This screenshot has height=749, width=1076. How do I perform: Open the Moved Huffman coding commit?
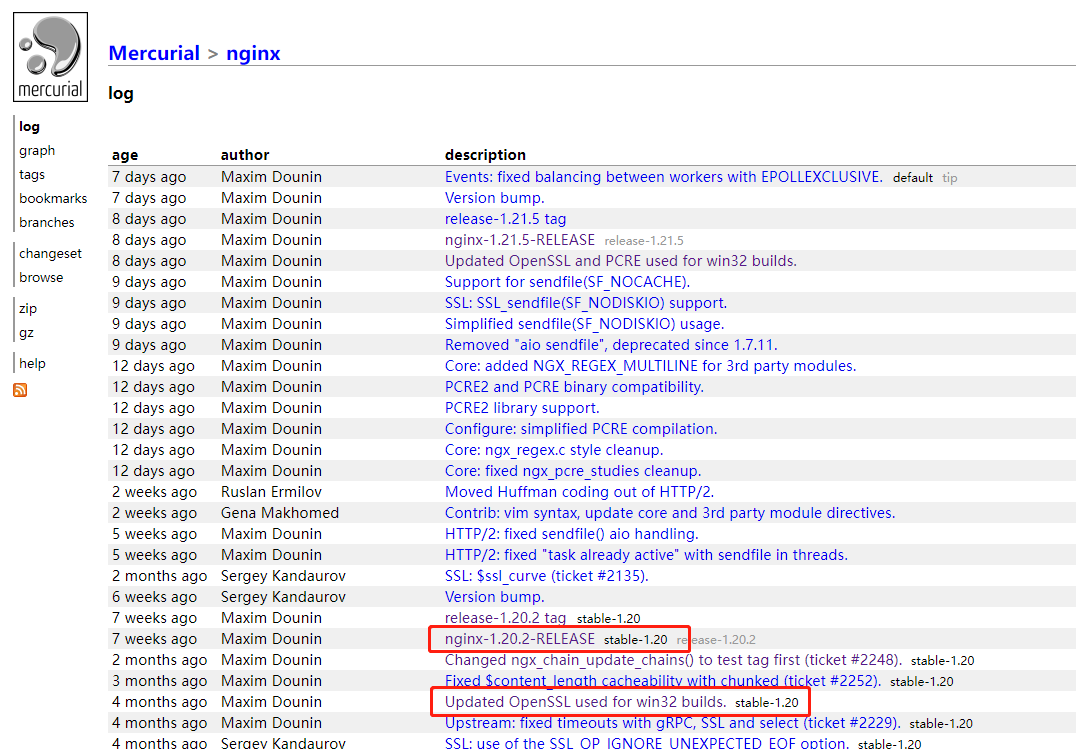click(x=581, y=491)
